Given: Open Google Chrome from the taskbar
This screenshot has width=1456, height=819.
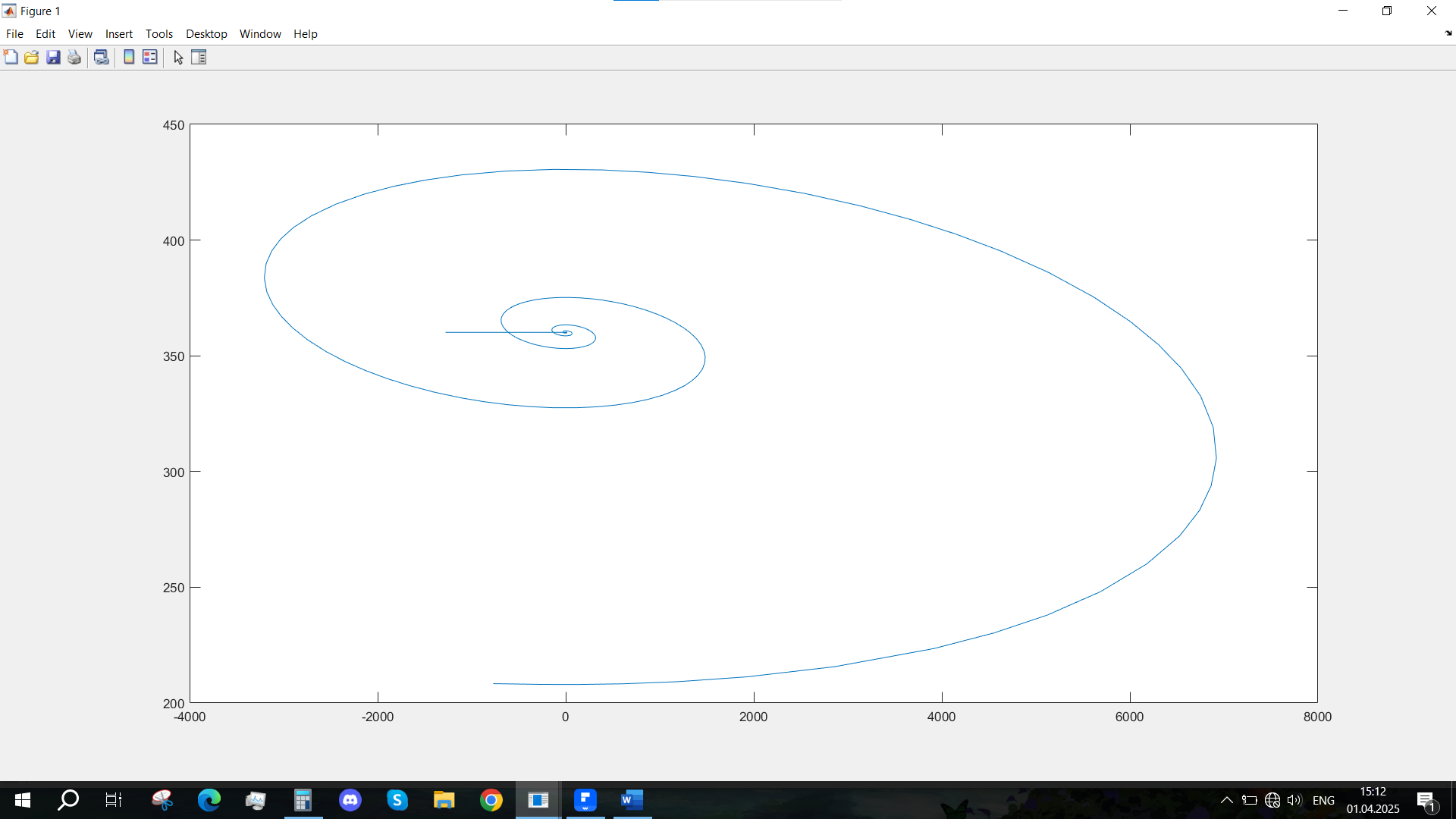Looking at the screenshot, I should [x=491, y=800].
